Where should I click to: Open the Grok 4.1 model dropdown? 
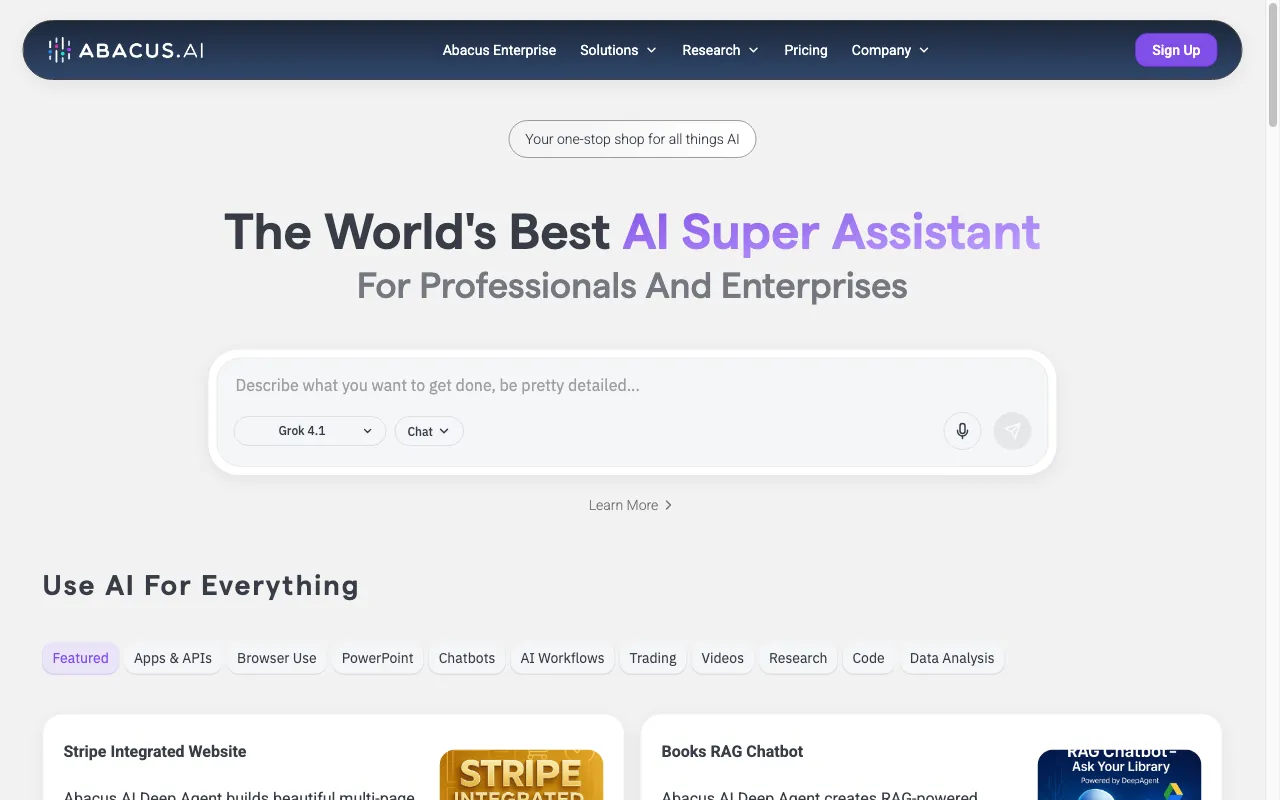[x=310, y=431]
